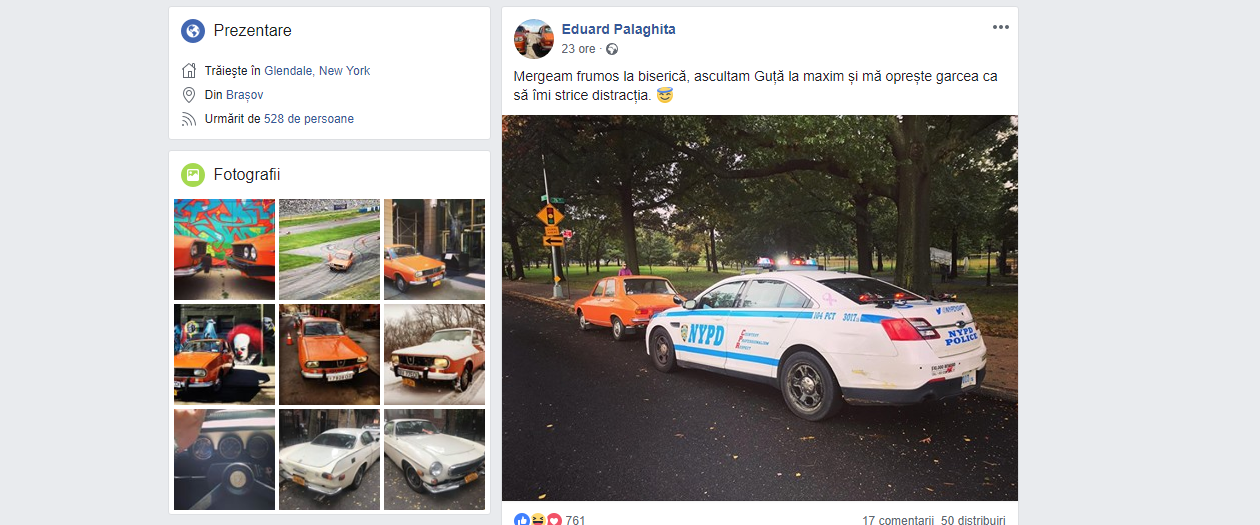The height and width of the screenshot is (525, 1260).
Task: Open the 528 de persoane followers link
Action: point(309,119)
